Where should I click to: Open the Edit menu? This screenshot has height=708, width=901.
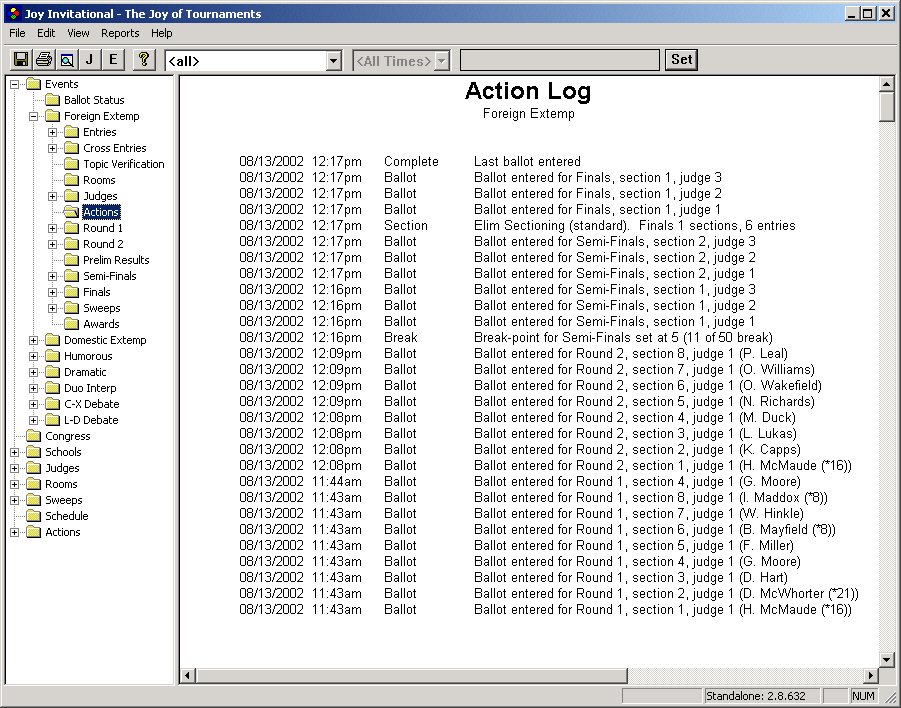click(x=46, y=33)
